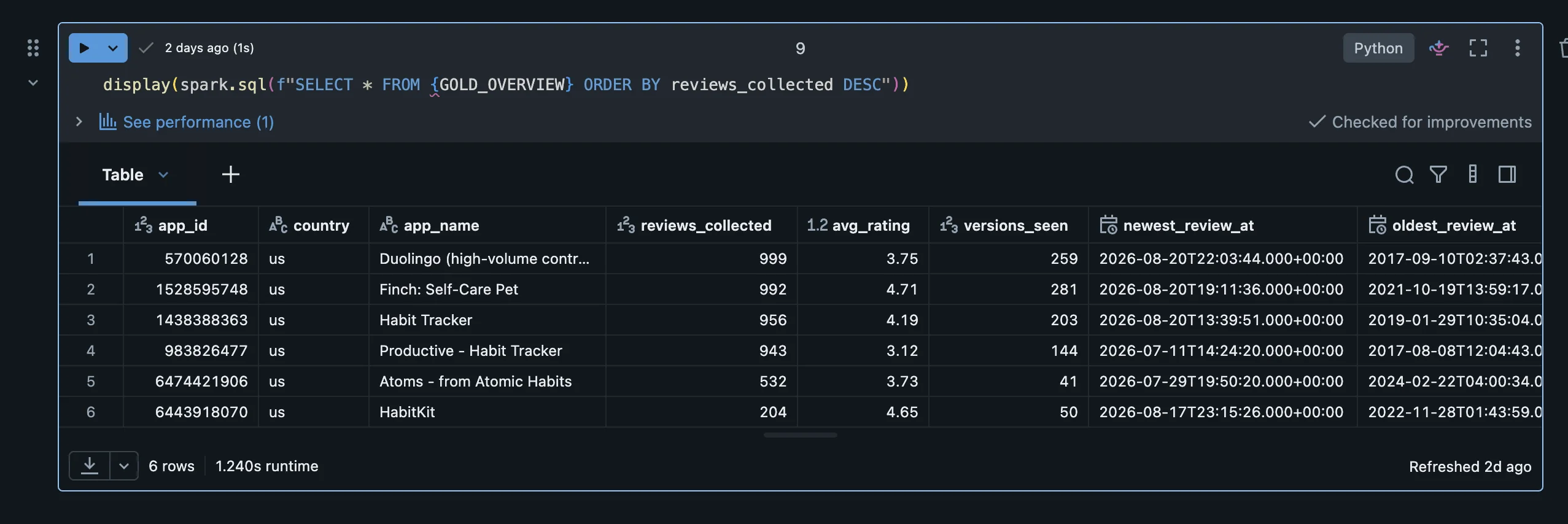Viewport: 1568px width, 524px height.
Task: Click the avg_rating column header
Action: click(x=863, y=225)
